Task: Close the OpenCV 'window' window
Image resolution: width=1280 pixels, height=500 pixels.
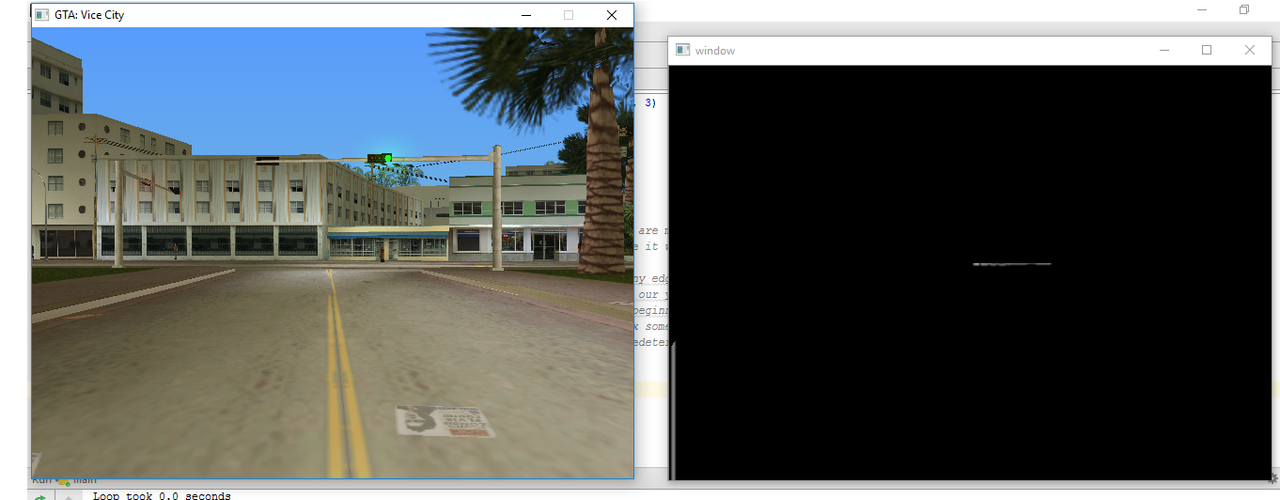Action: (1250, 50)
